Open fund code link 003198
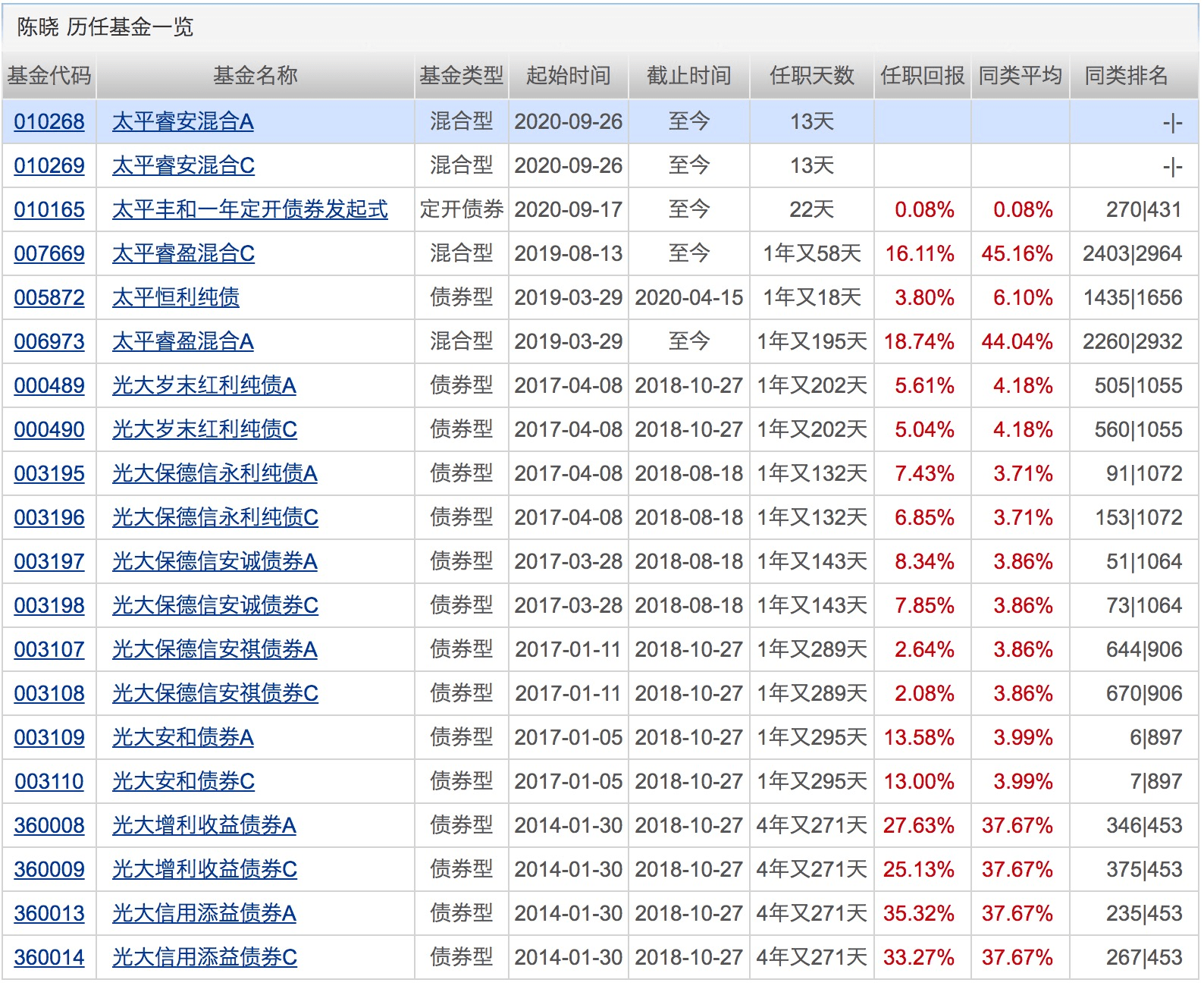Image resolution: width=1204 pixels, height=989 pixels. 49,605
